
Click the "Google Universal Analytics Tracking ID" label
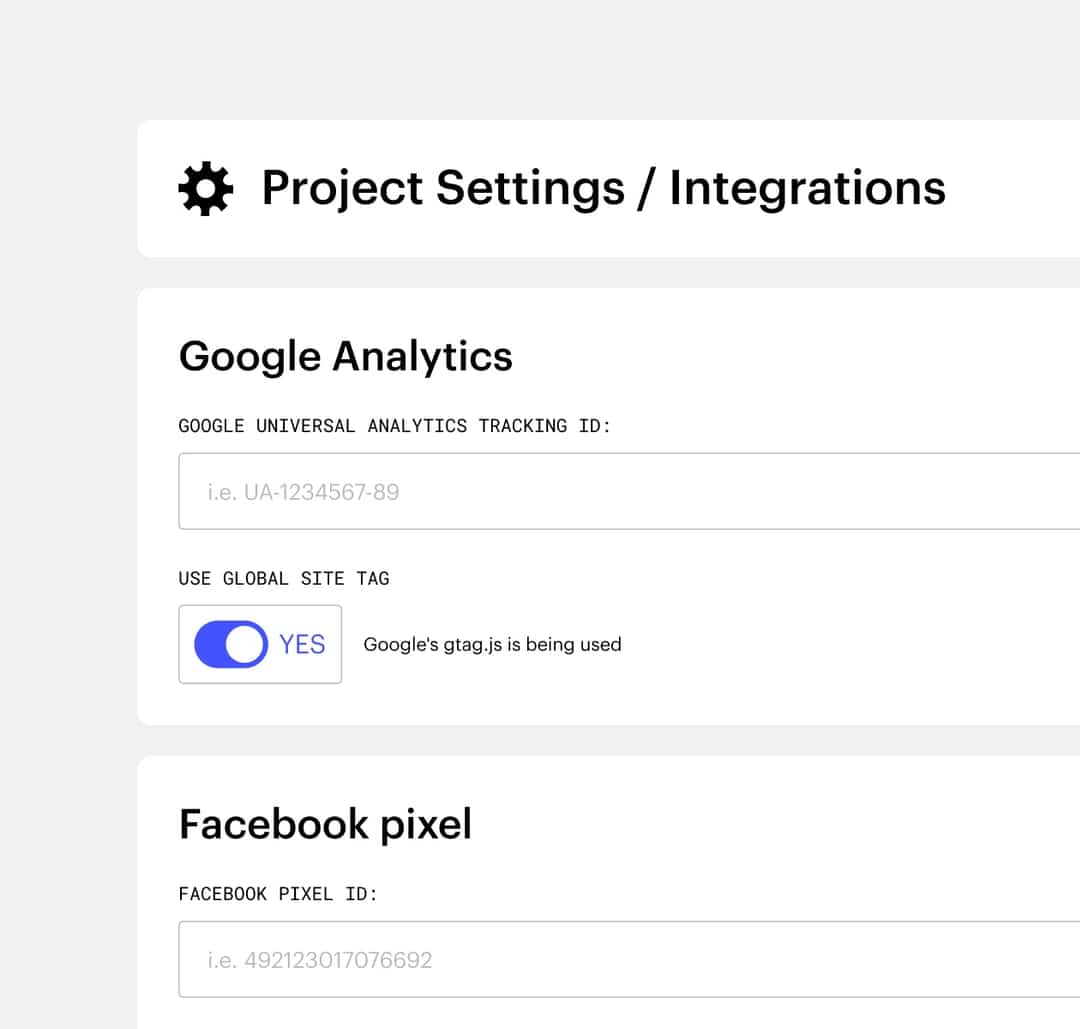394,426
